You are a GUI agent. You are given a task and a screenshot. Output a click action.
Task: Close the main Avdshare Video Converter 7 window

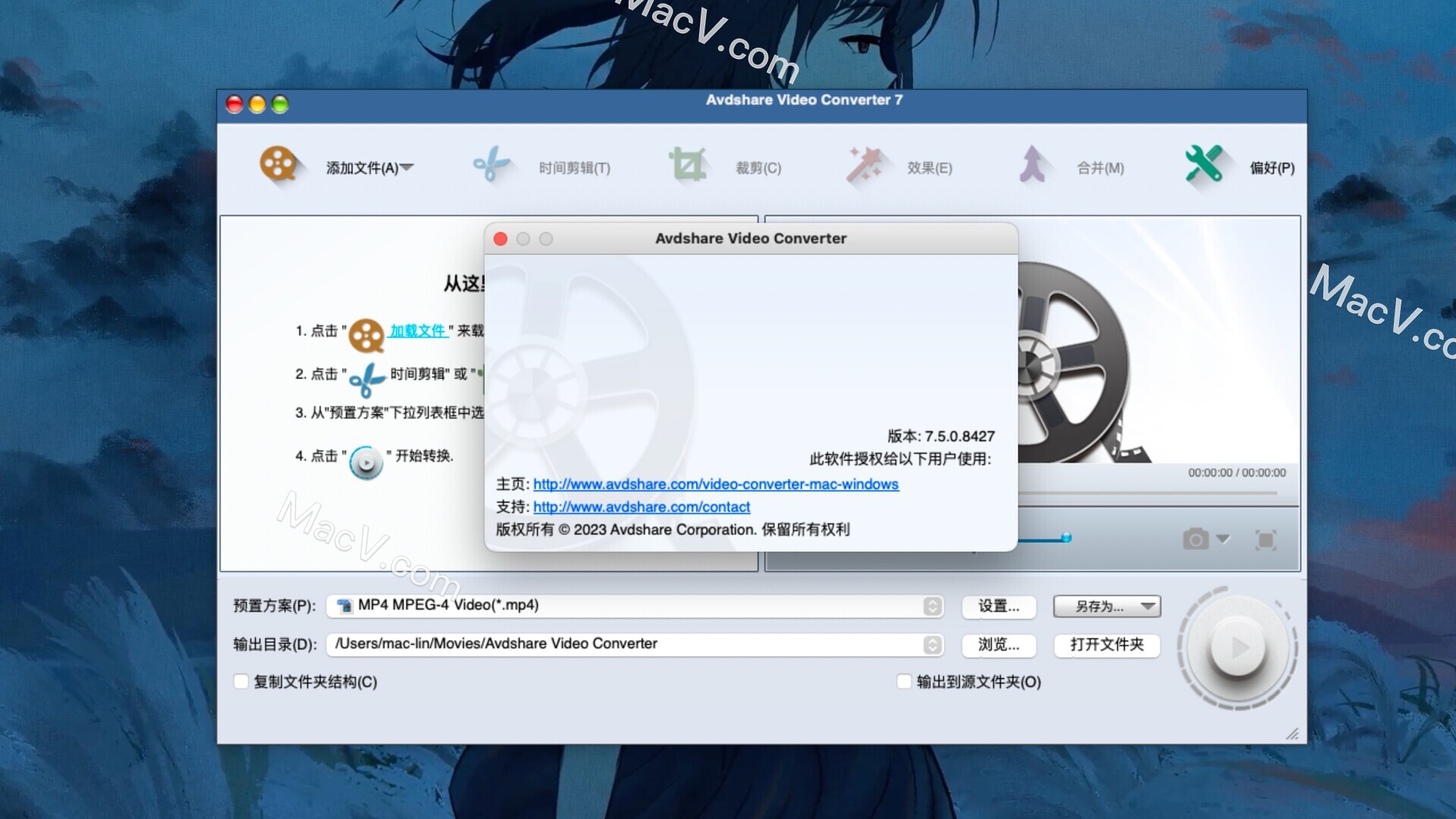click(235, 104)
